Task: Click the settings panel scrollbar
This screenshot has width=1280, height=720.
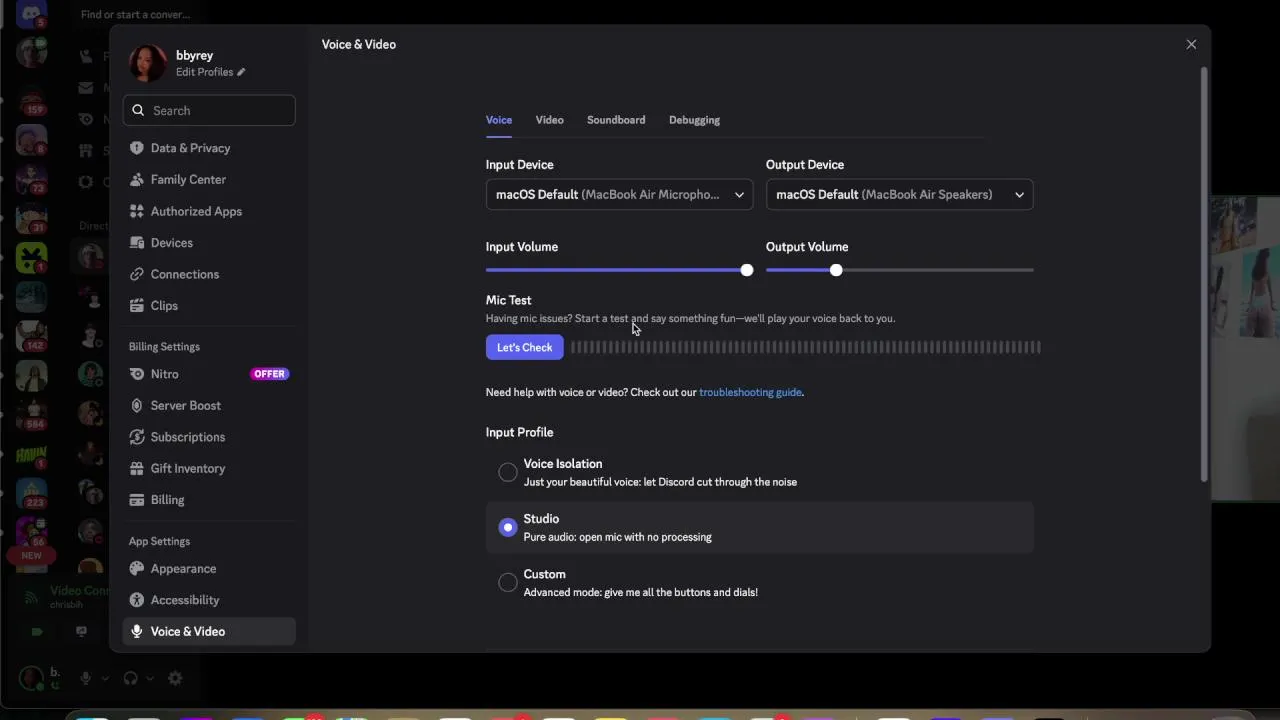Action: (1204, 275)
